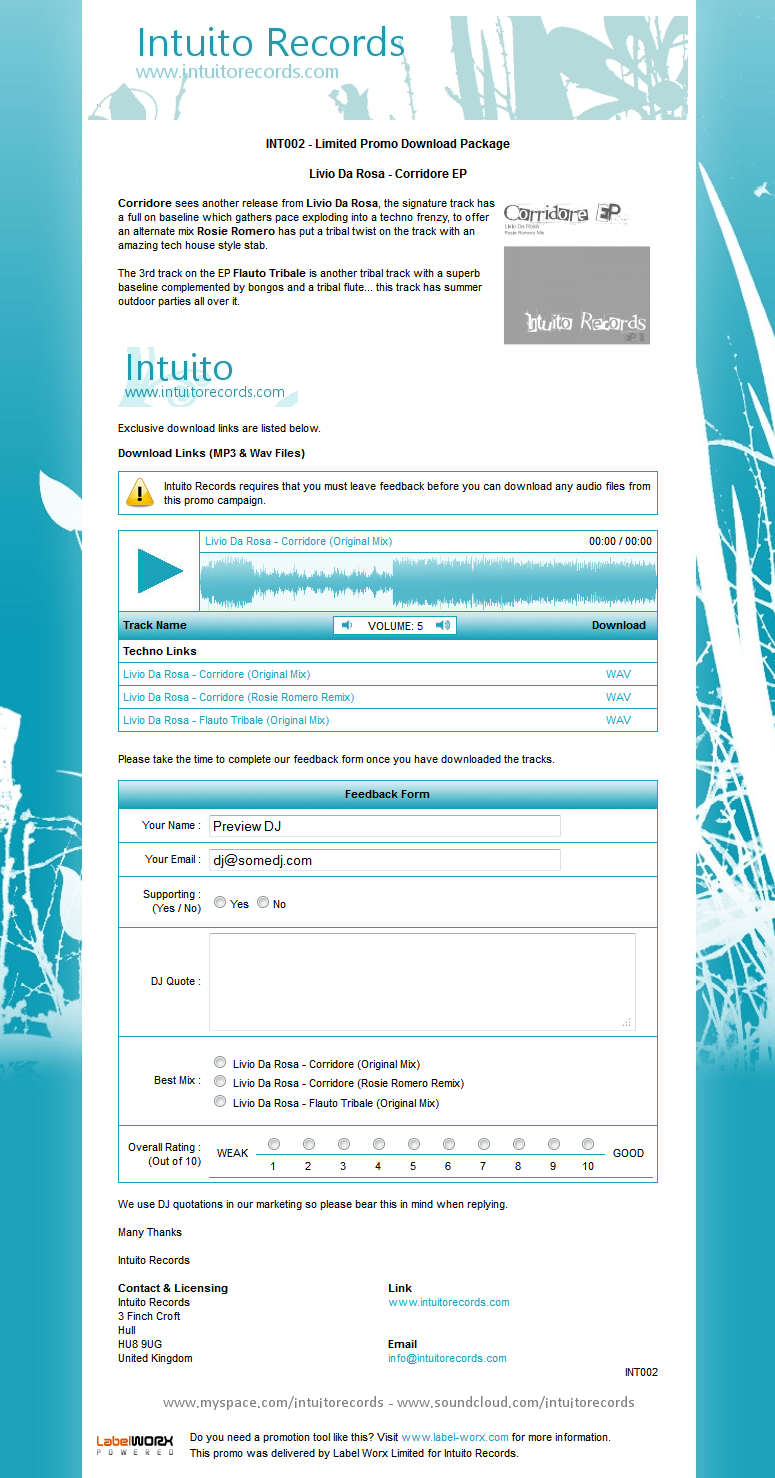Decrease volume with the left speaker icon
The height and width of the screenshot is (1478, 775).
coord(347,625)
